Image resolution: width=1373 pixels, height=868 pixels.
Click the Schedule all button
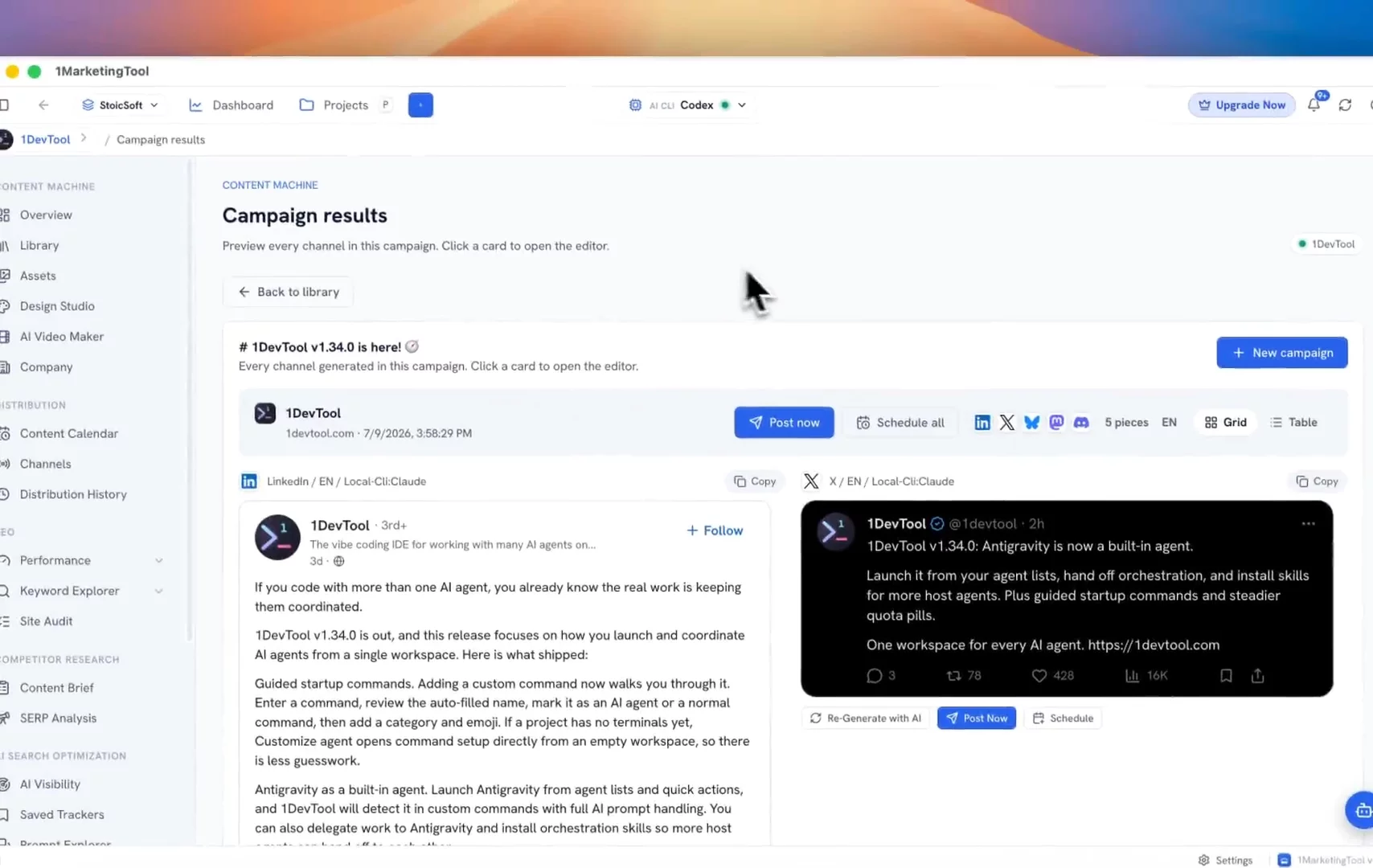900,423
